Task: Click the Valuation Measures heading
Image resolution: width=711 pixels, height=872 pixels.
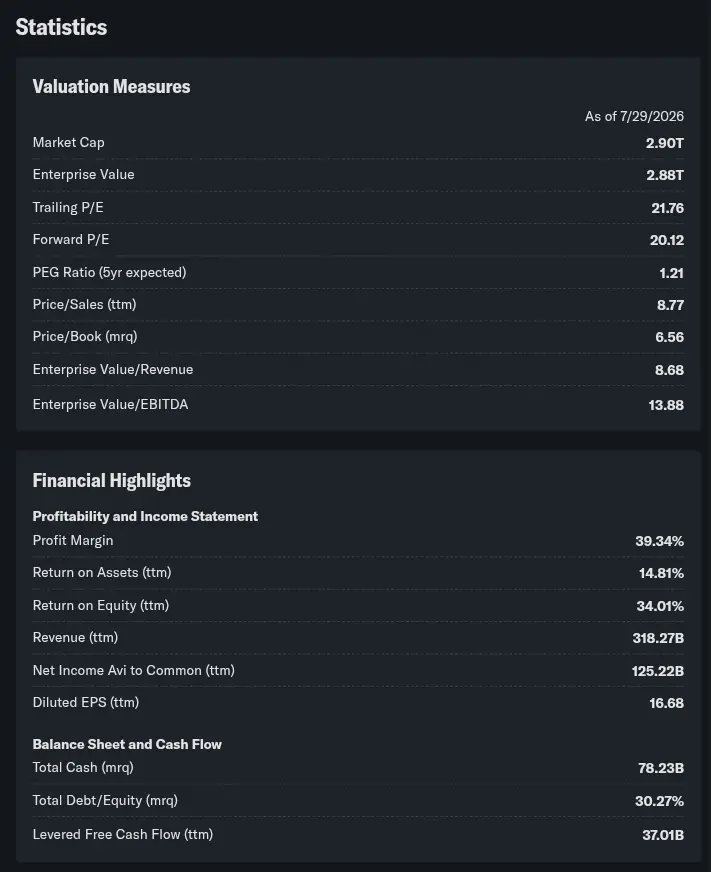Action: coord(111,87)
